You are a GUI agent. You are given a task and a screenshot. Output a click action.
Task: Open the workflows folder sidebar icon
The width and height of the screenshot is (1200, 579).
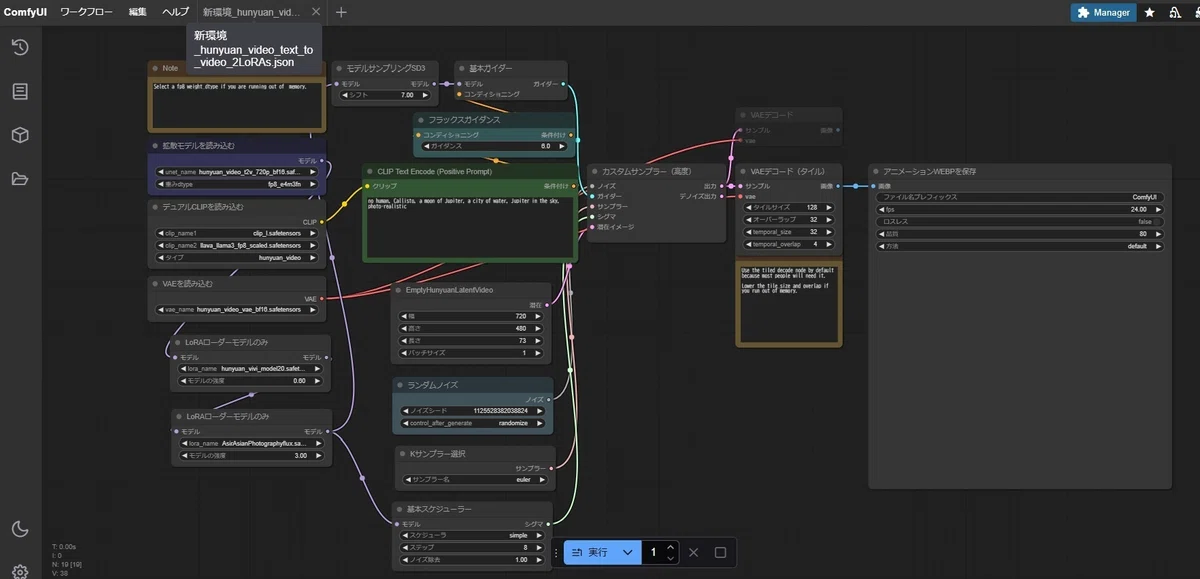pos(20,179)
